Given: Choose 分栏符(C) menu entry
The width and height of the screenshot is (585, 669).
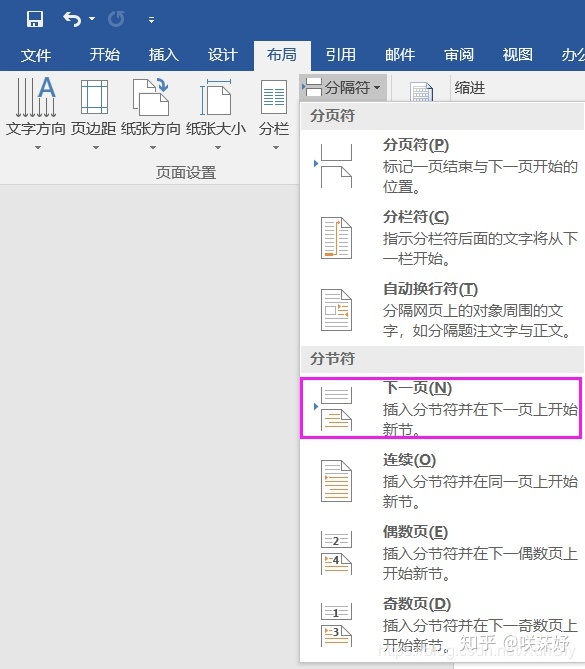Looking at the screenshot, I should 442,238.
